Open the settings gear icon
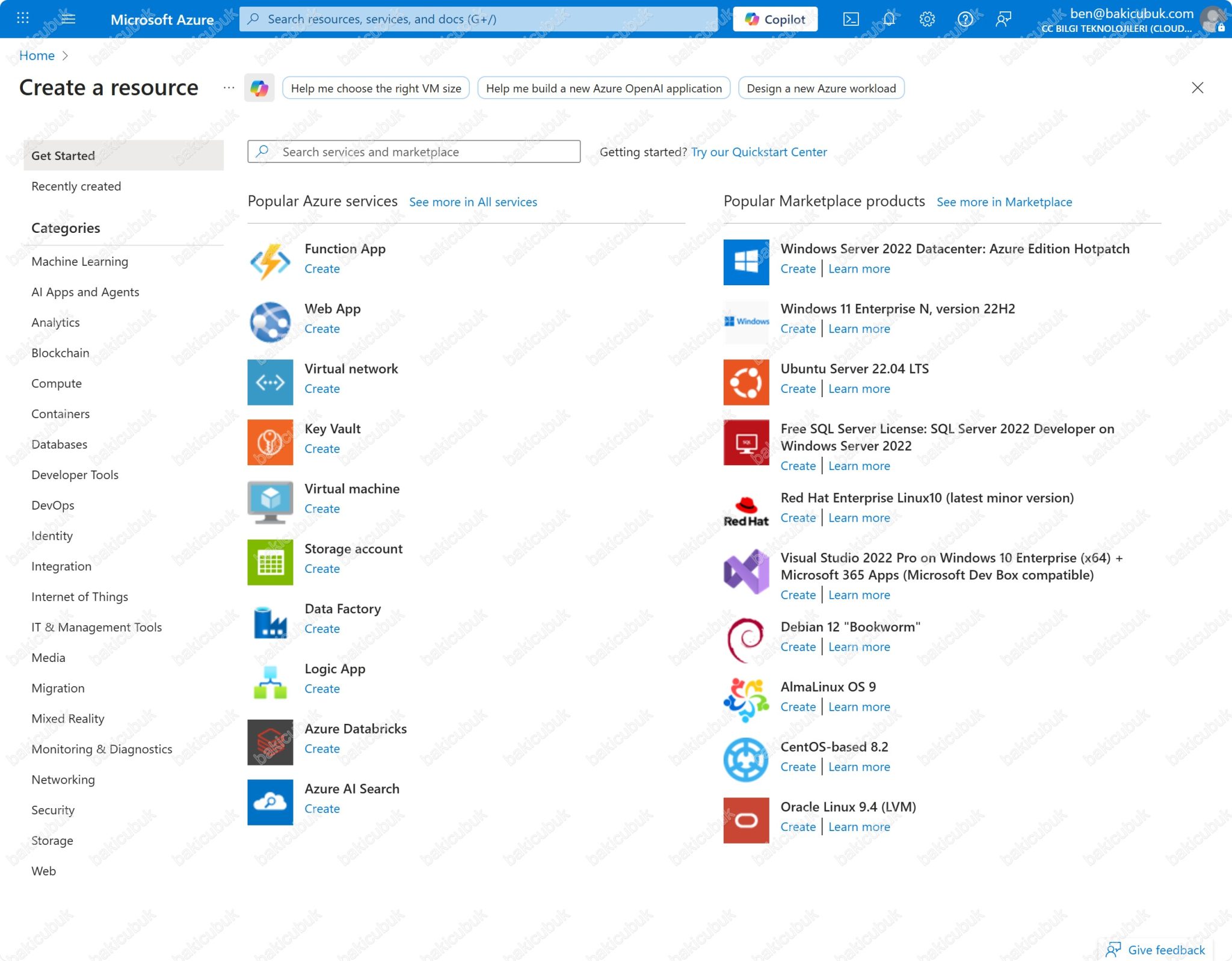The height and width of the screenshot is (961, 1232). coord(927,19)
